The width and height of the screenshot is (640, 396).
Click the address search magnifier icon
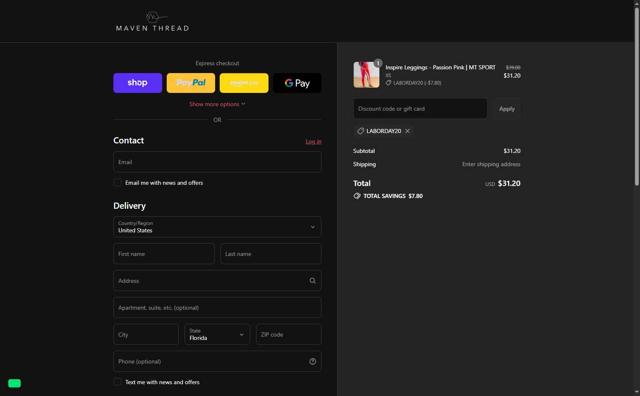coord(312,281)
